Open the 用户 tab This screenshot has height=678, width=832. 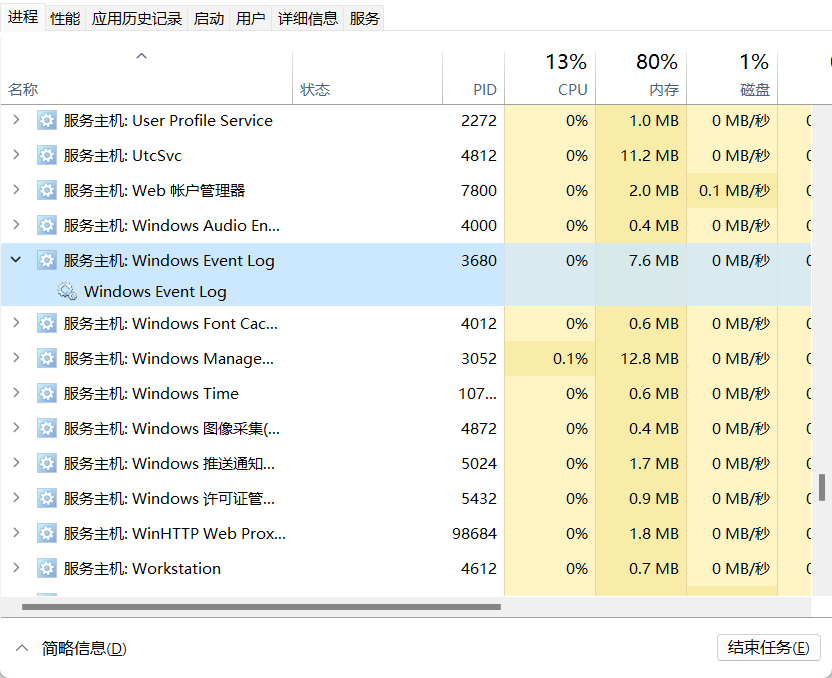click(250, 19)
